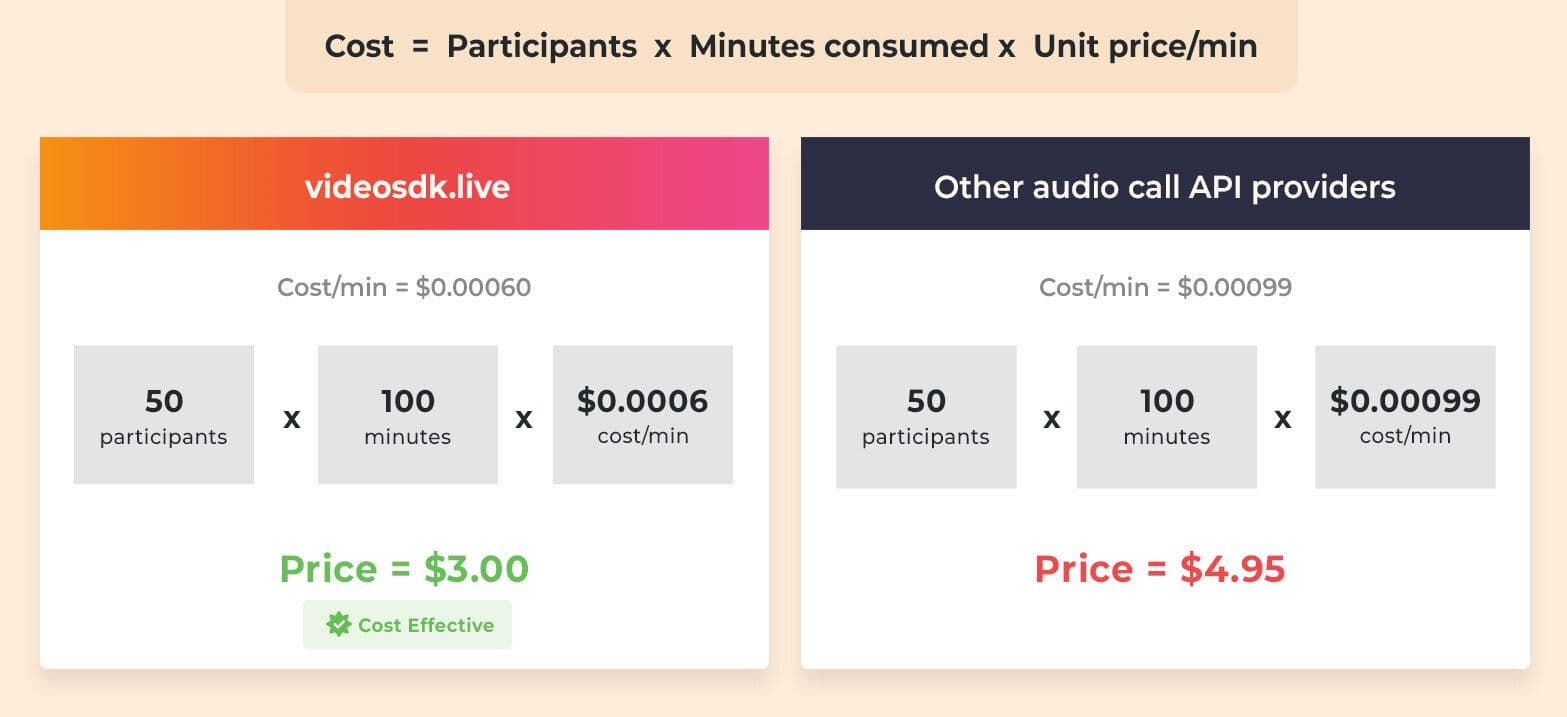
Task: Click the second multiplication sign in videosdk.live card
Action: (523, 418)
